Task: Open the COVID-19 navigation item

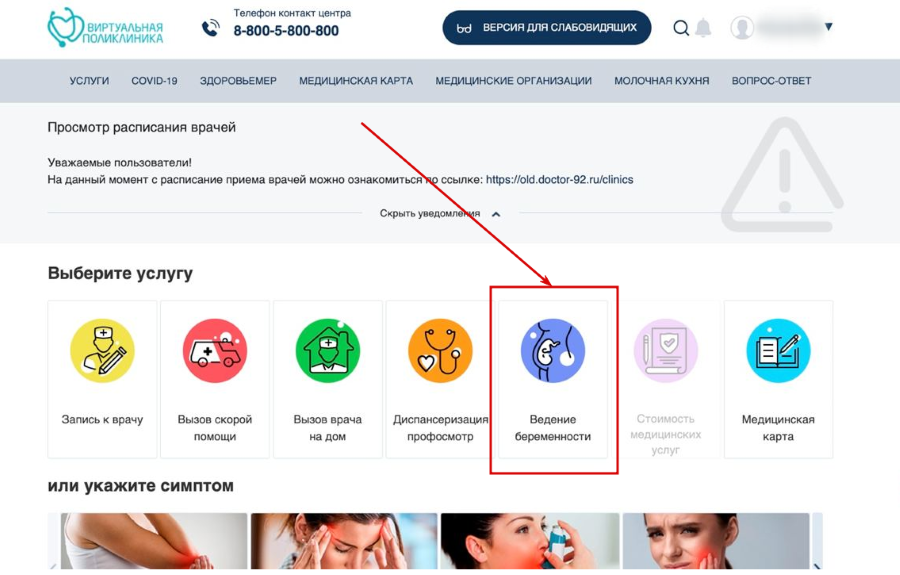Action: point(154,81)
